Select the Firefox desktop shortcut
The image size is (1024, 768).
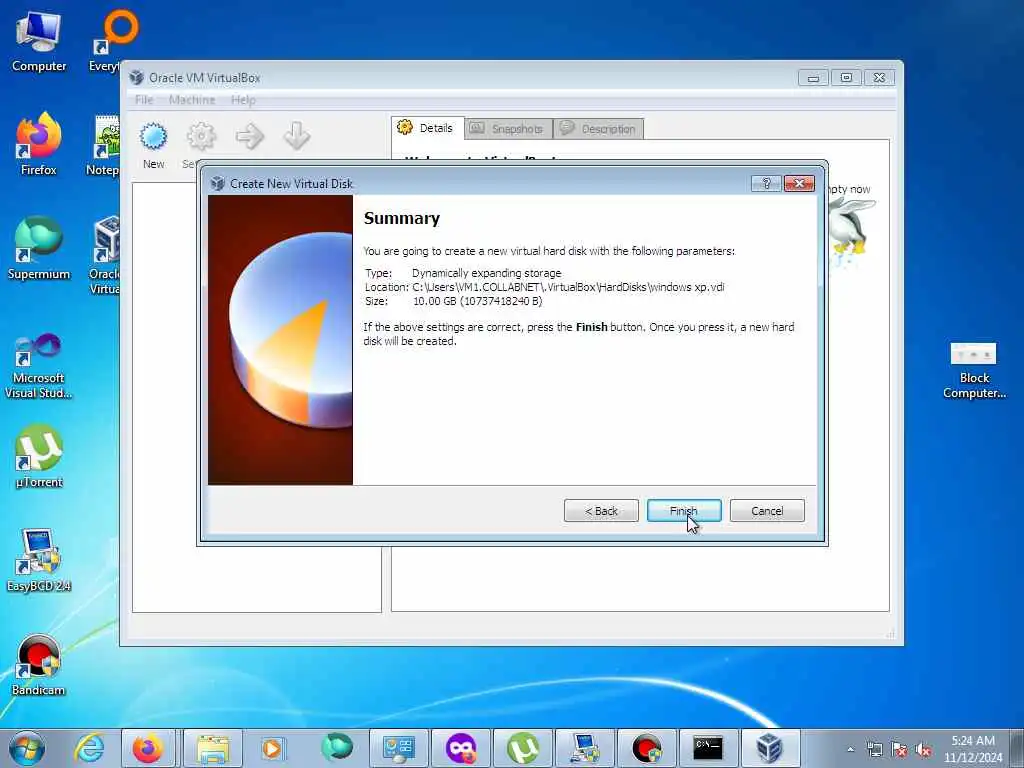(x=39, y=144)
